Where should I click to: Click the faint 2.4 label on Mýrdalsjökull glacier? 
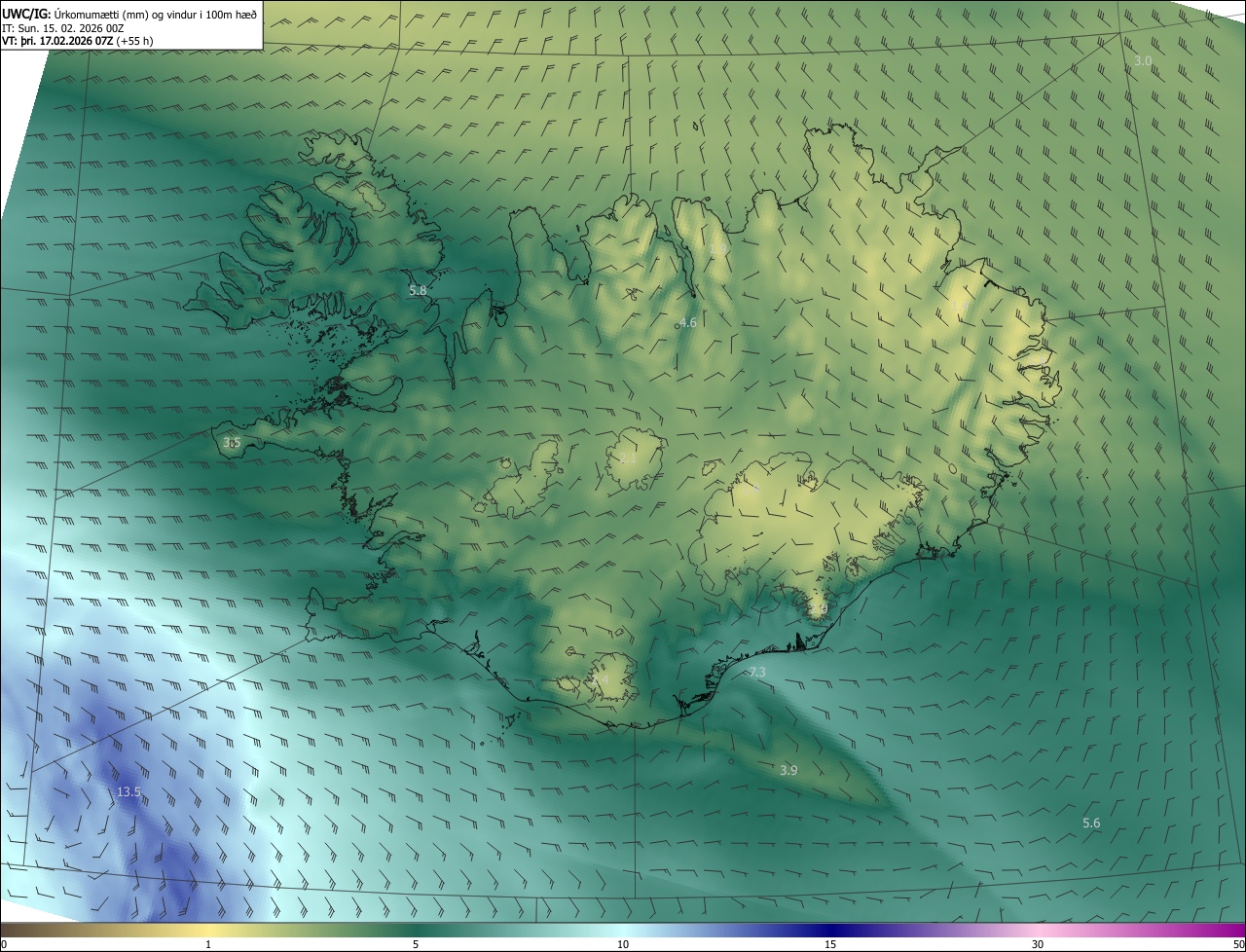601,678
